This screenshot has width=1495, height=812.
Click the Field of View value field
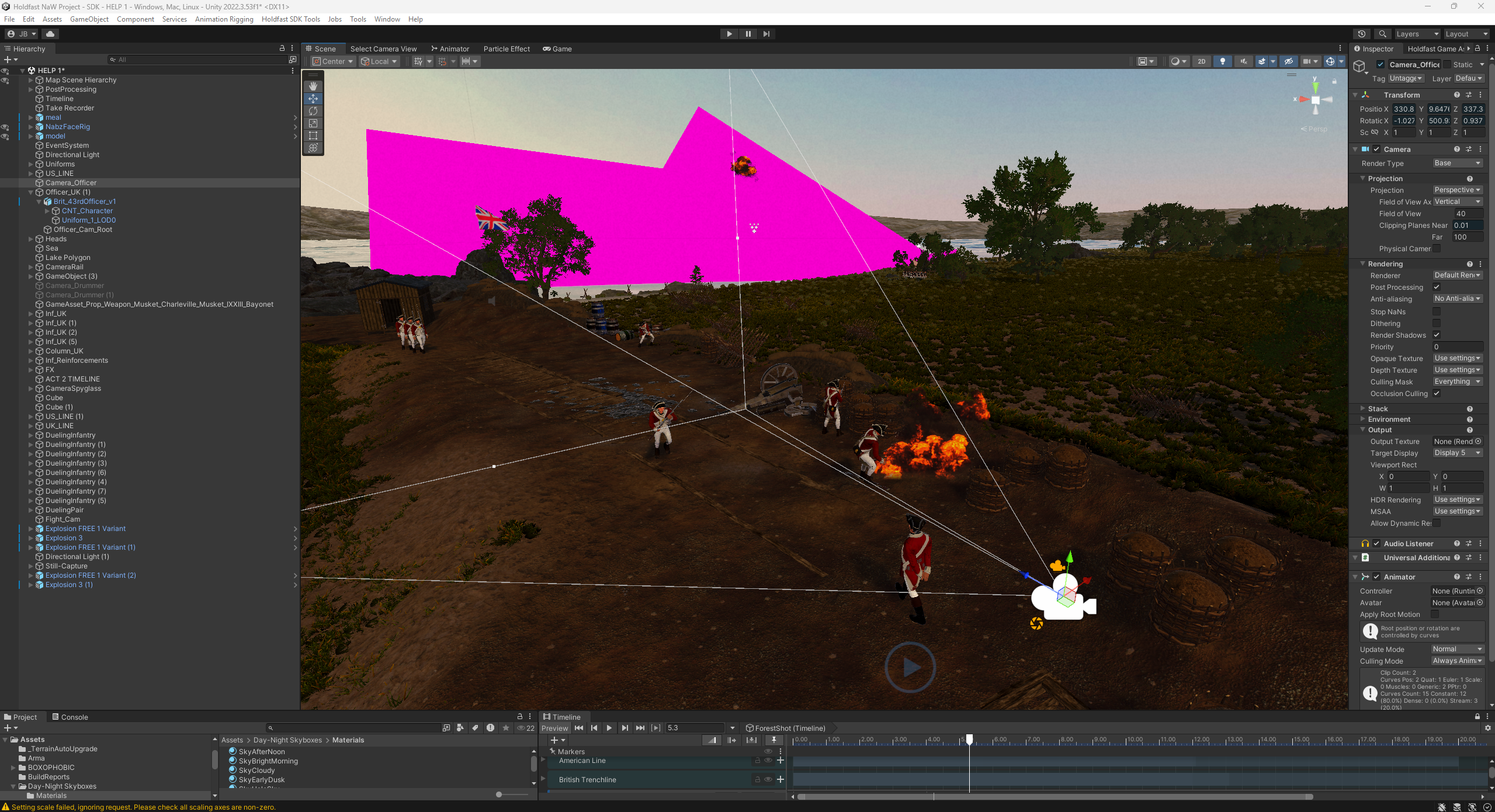pos(1468,213)
